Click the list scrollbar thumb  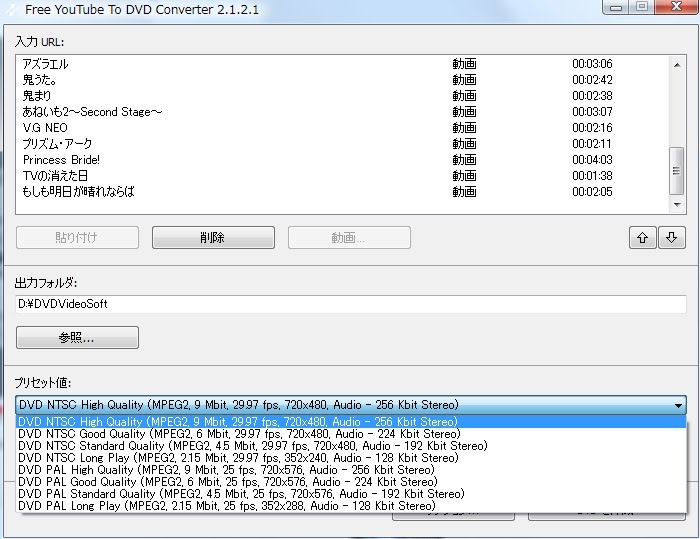[x=677, y=171]
